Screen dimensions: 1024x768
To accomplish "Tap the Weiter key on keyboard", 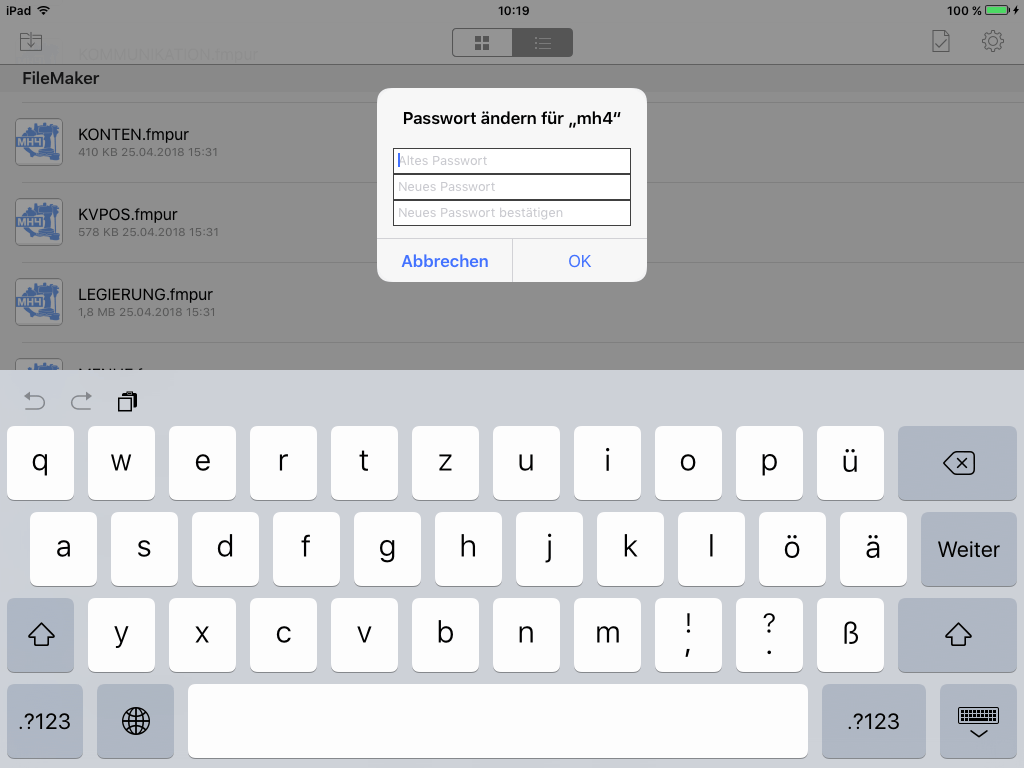I will [x=968, y=549].
